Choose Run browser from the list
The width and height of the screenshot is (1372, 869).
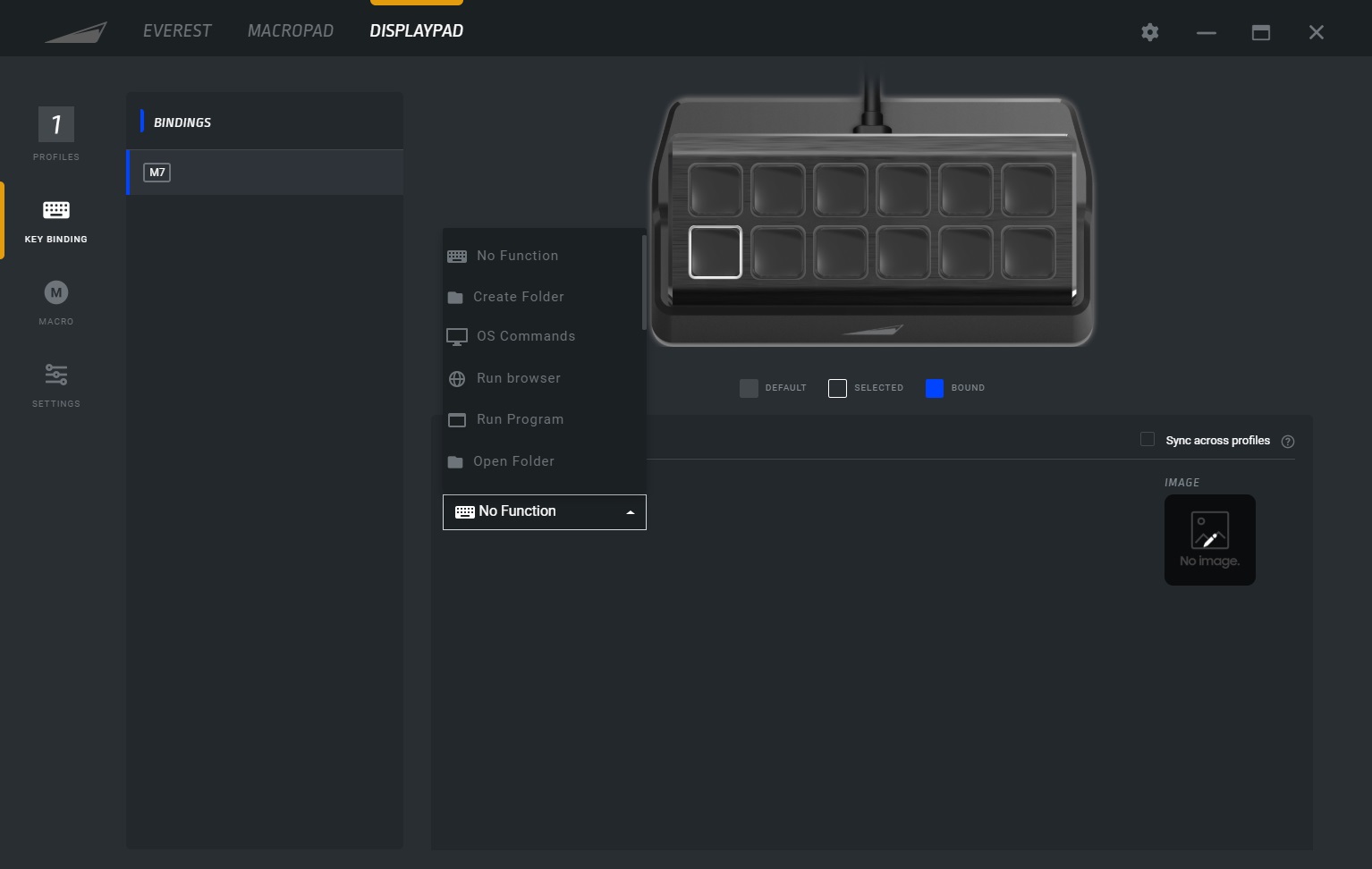[x=543, y=378]
